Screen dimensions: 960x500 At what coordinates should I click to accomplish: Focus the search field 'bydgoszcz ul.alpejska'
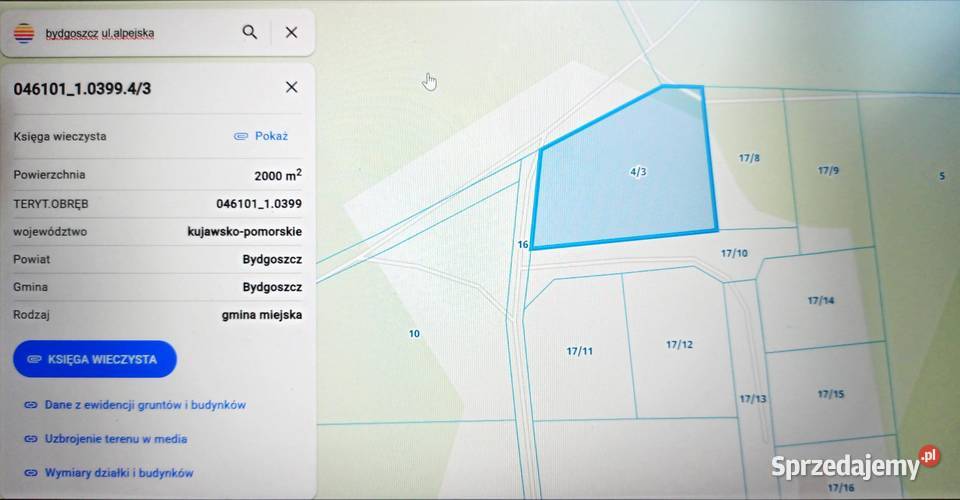click(x=100, y=33)
